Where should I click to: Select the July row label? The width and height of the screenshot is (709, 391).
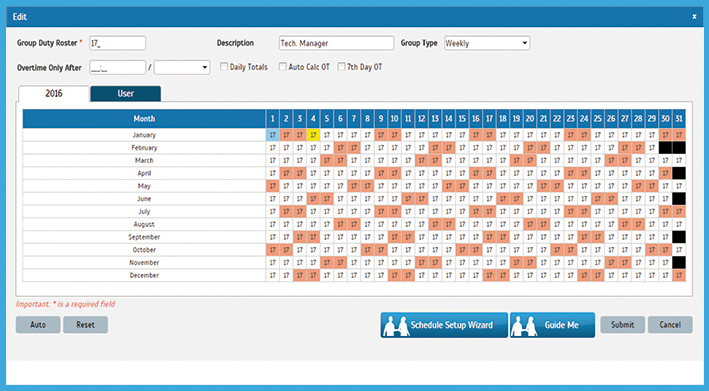pos(144,212)
